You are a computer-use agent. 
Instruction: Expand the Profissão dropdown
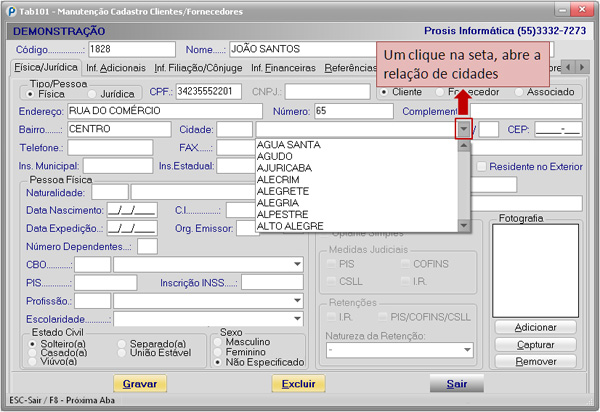point(297,301)
